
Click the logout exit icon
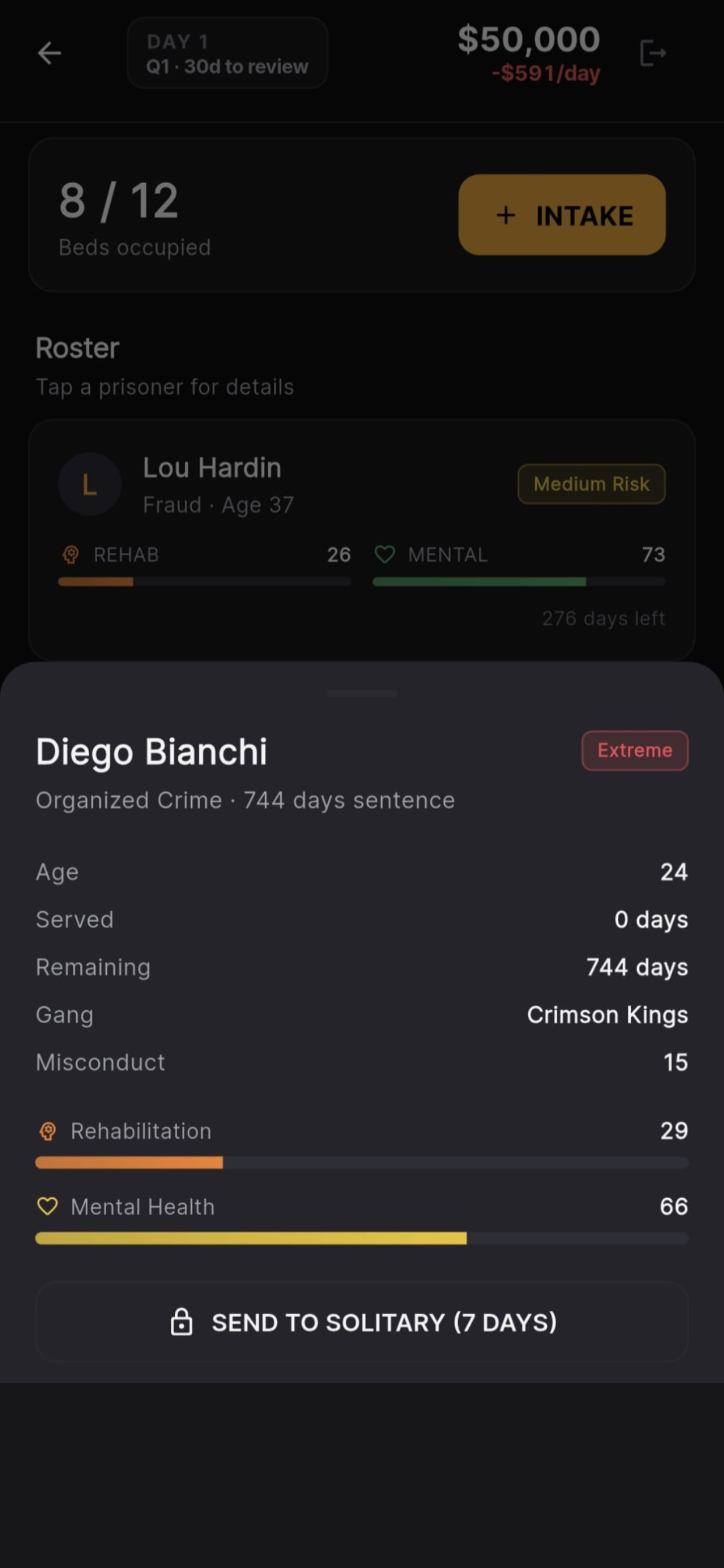653,53
